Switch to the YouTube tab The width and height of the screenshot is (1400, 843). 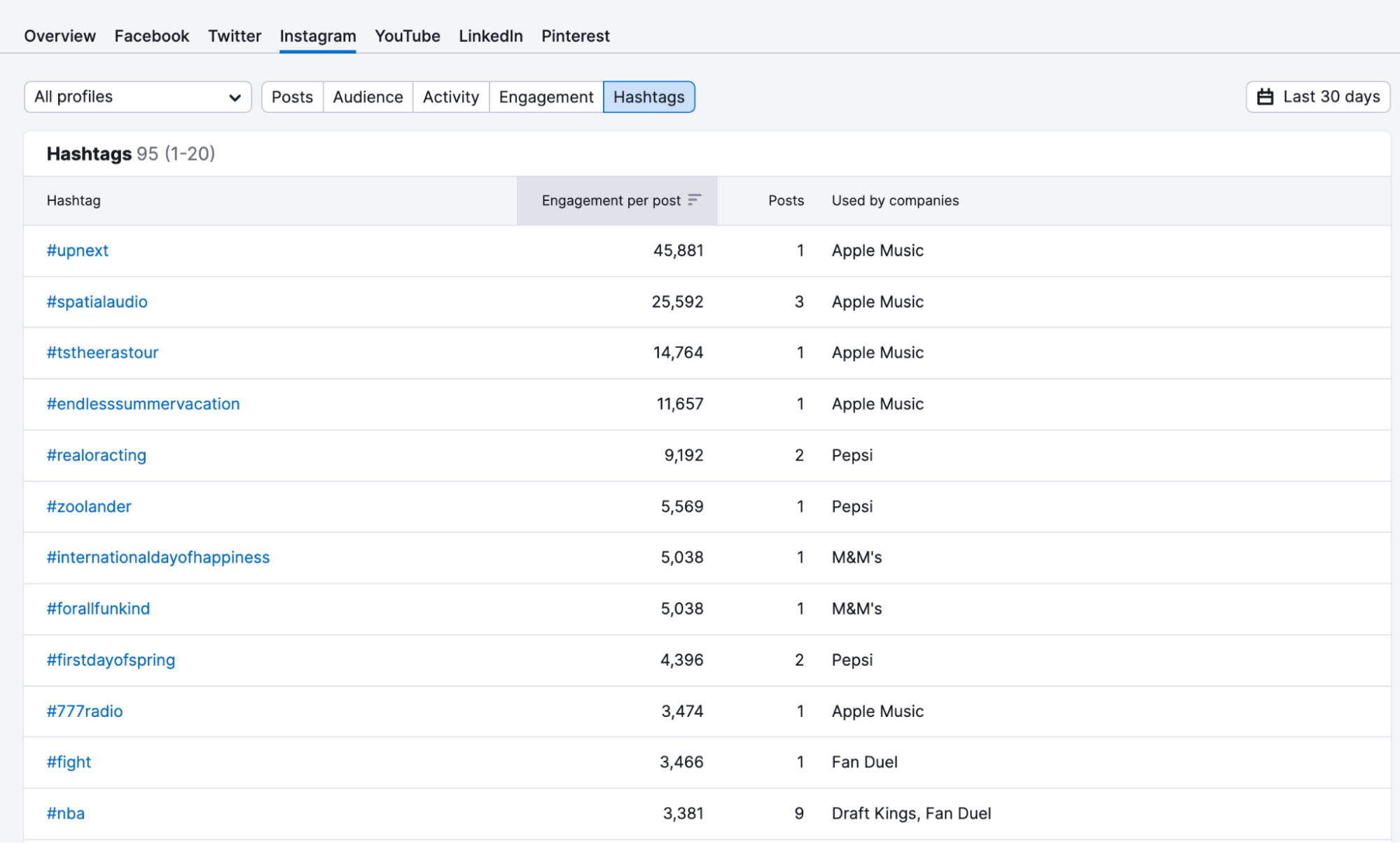pyautogui.click(x=407, y=36)
